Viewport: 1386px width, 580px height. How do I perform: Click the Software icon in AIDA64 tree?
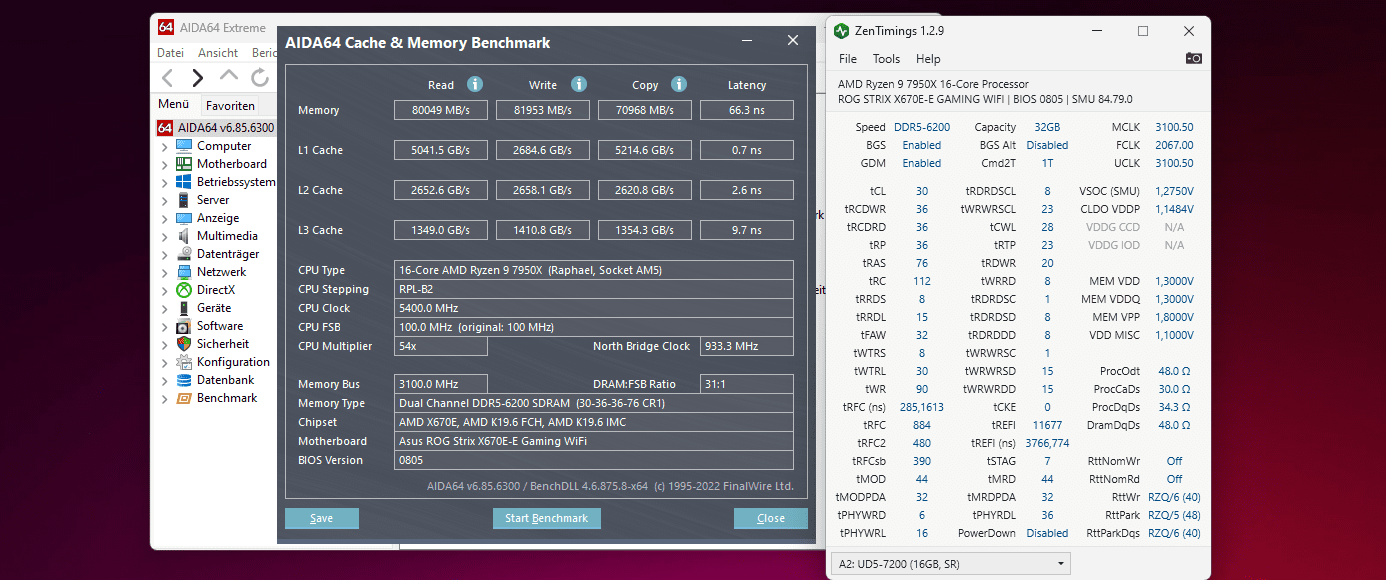point(184,326)
